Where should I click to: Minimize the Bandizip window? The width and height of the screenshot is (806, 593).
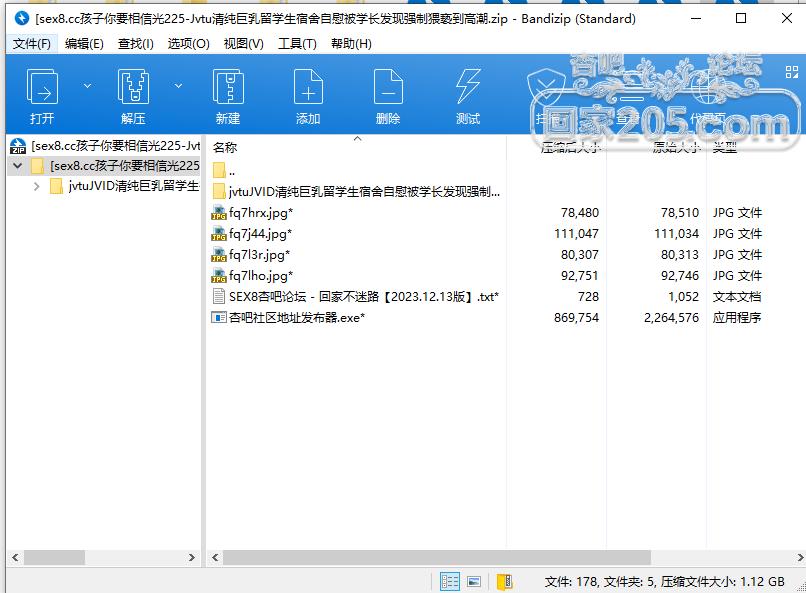coord(696,18)
